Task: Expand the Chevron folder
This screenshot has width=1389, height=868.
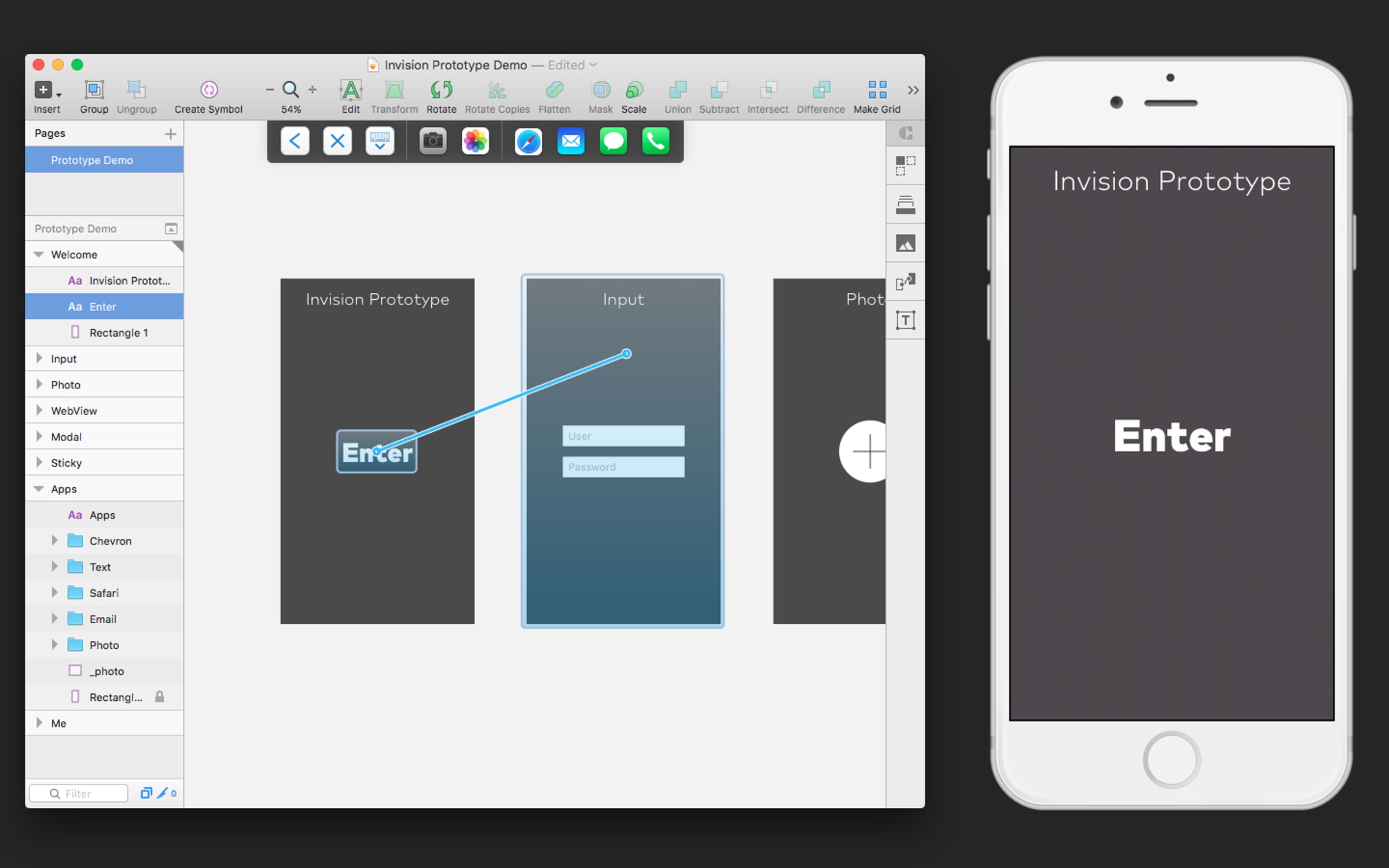Action: point(54,540)
